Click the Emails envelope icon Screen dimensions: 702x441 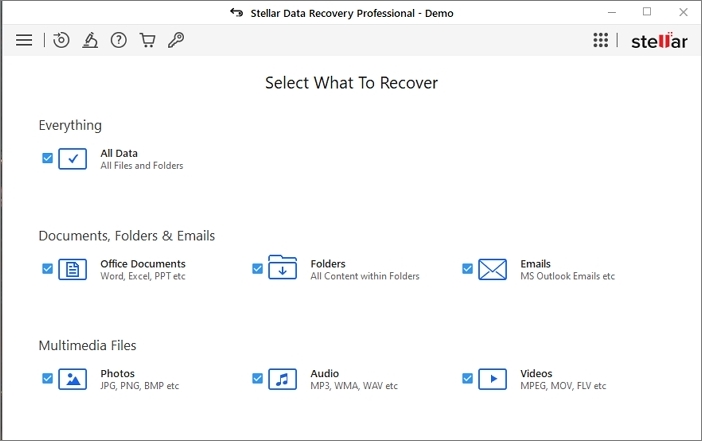492,270
